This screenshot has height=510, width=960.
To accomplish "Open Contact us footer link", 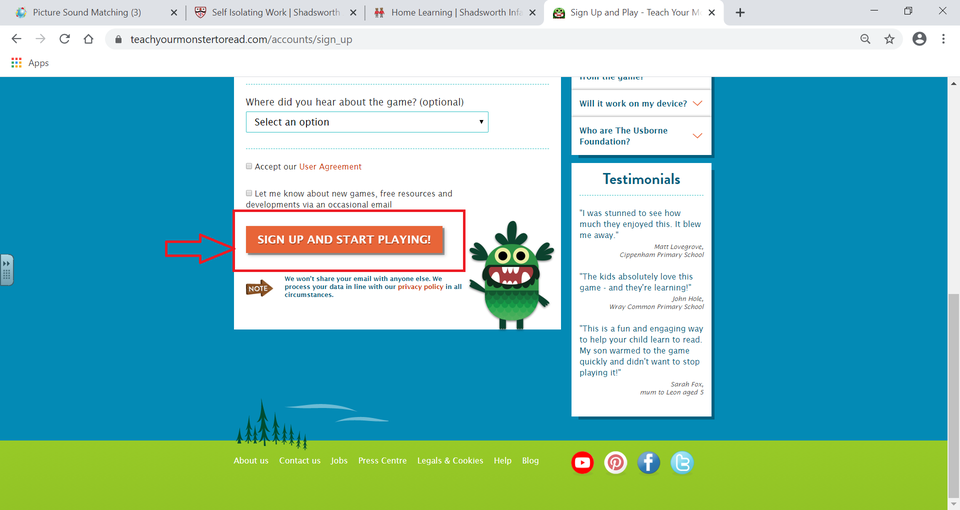I will 299,460.
